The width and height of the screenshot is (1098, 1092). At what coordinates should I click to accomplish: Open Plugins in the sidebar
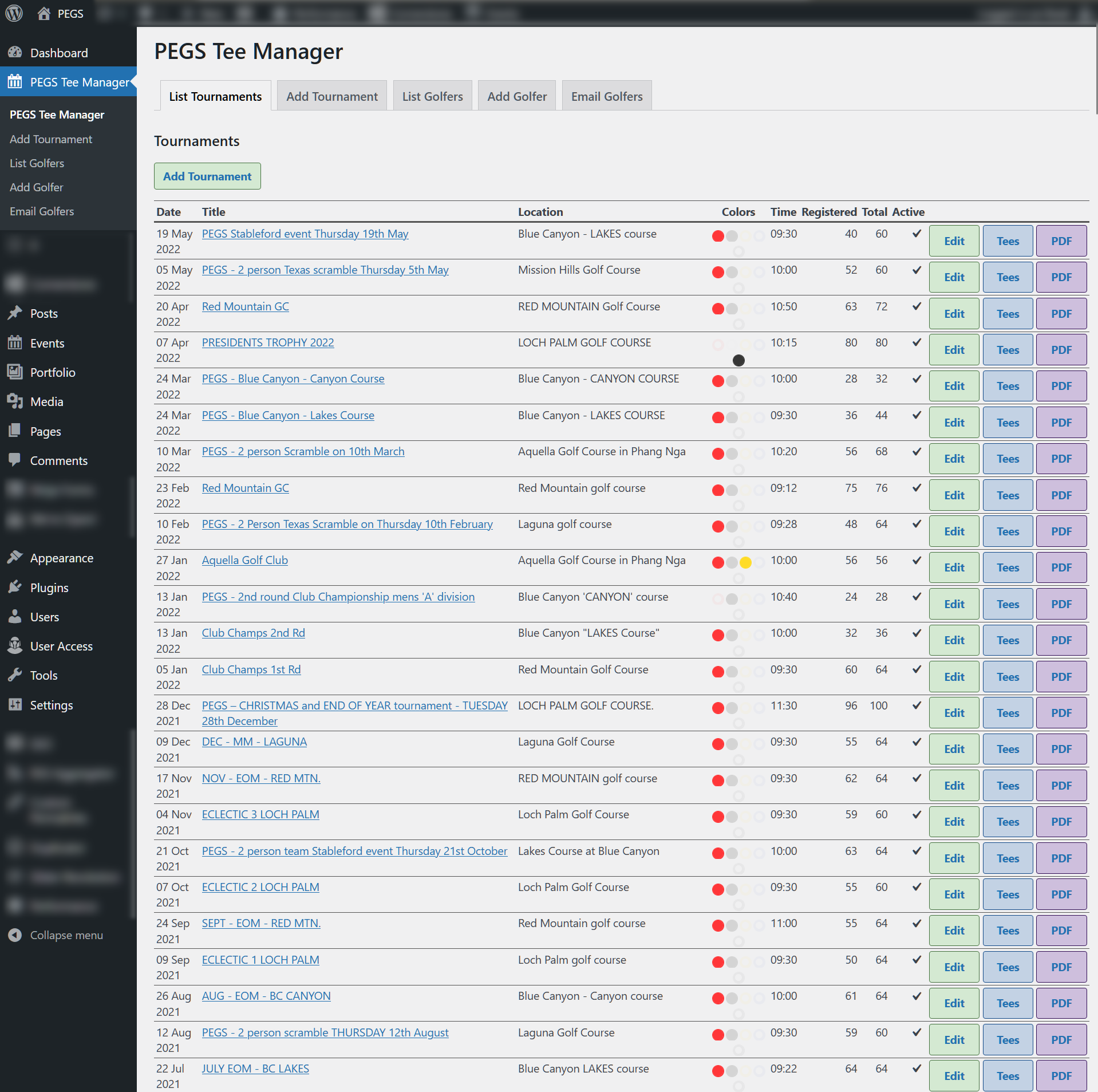click(x=49, y=588)
